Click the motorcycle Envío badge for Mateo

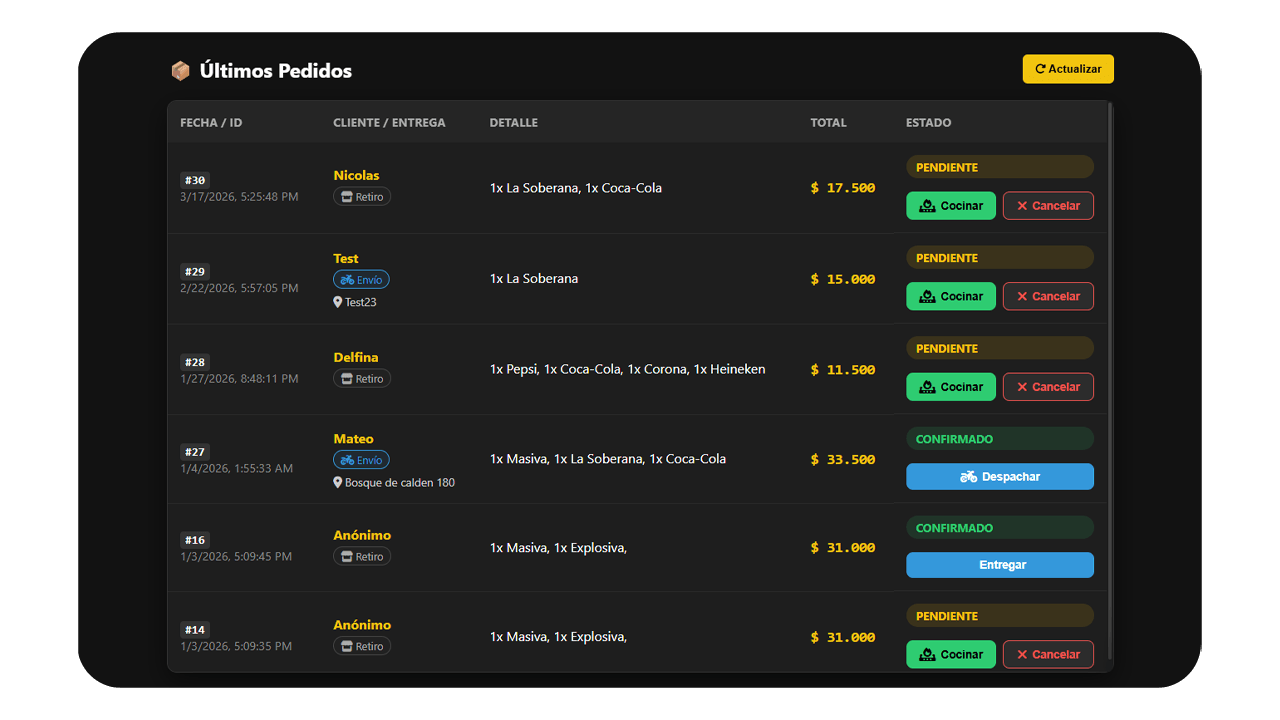[361, 460]
